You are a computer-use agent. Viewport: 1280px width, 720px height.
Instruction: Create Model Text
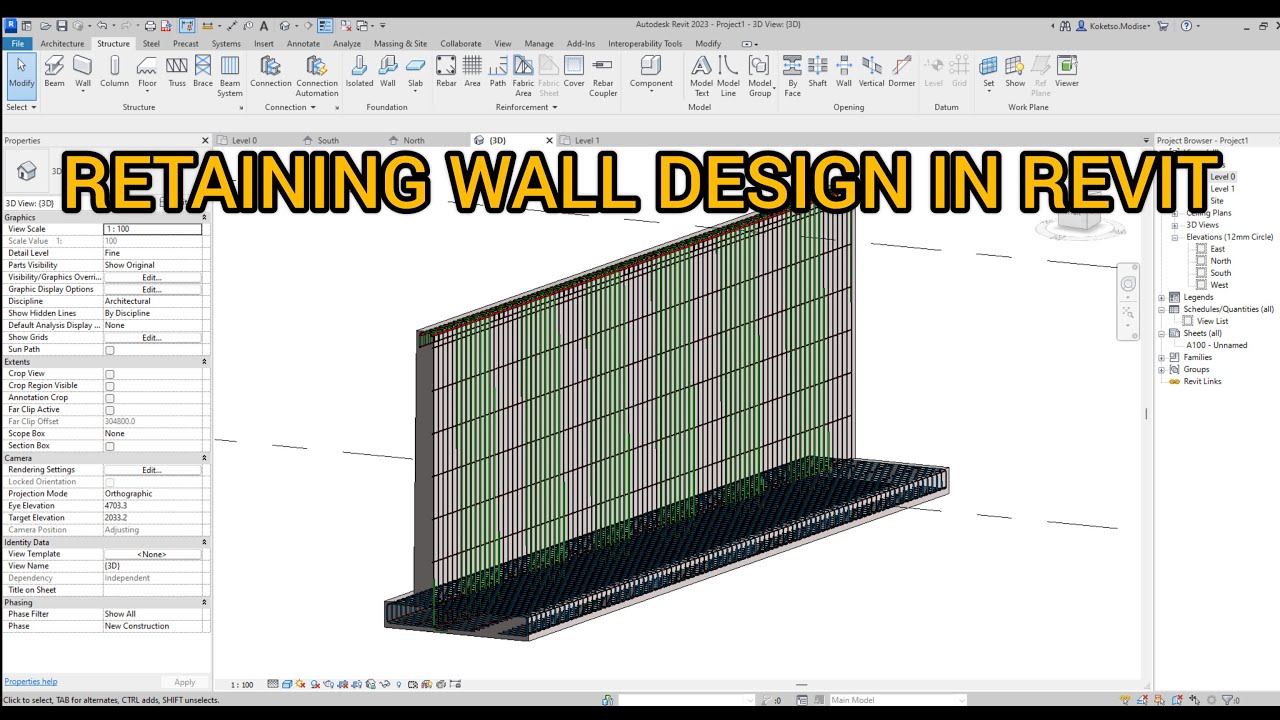702,76
